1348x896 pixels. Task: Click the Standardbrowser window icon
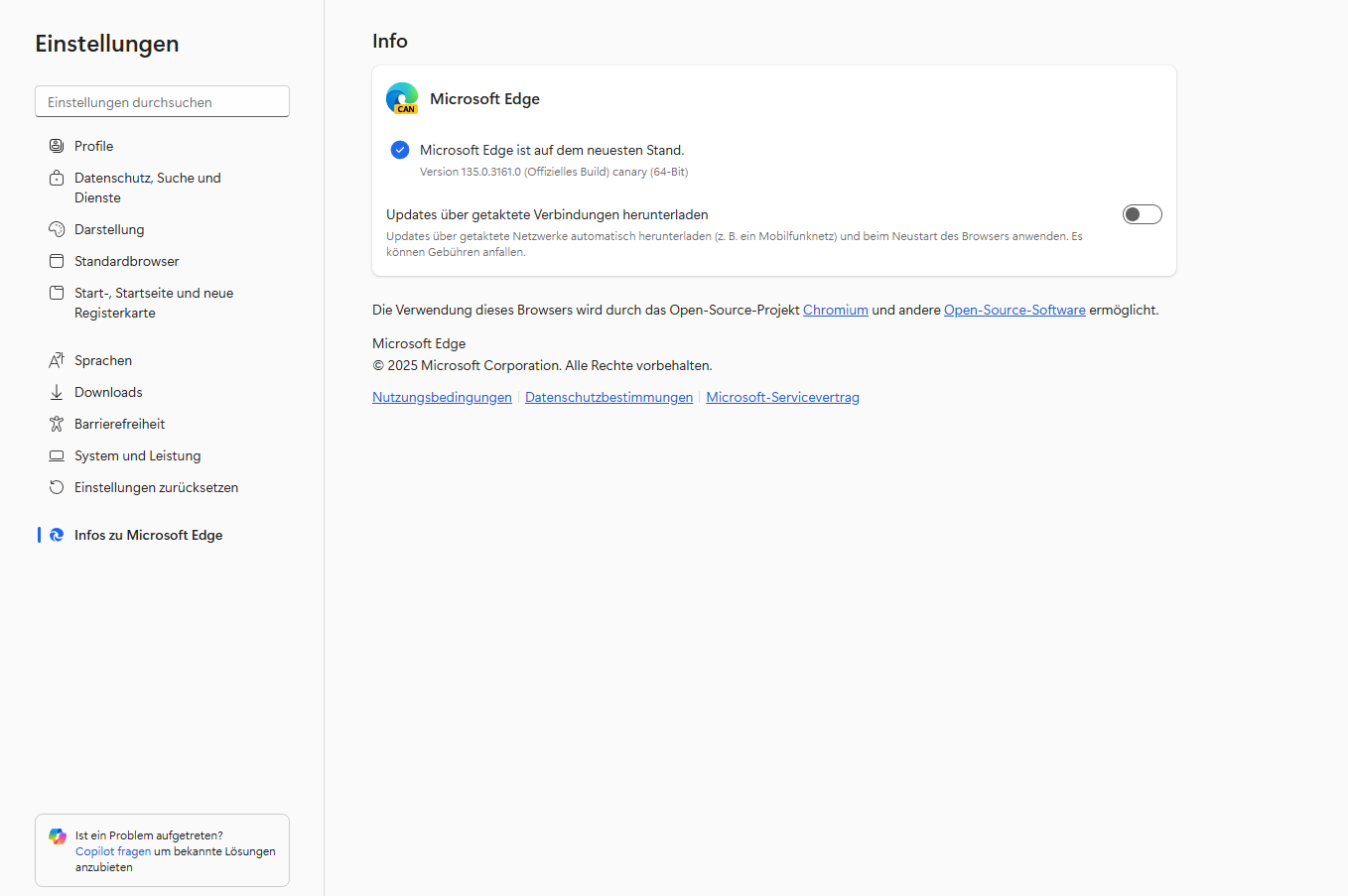coord(57,261)
